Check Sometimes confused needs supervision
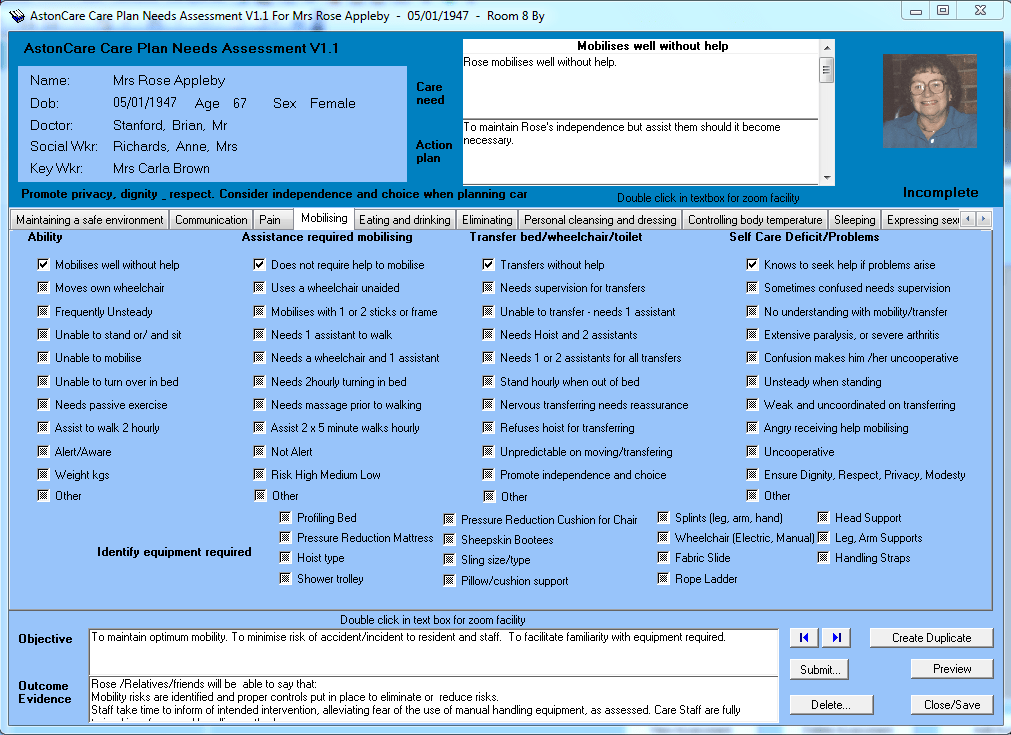The height and width of the screenshot is (735, 1011). pos(752,288)
